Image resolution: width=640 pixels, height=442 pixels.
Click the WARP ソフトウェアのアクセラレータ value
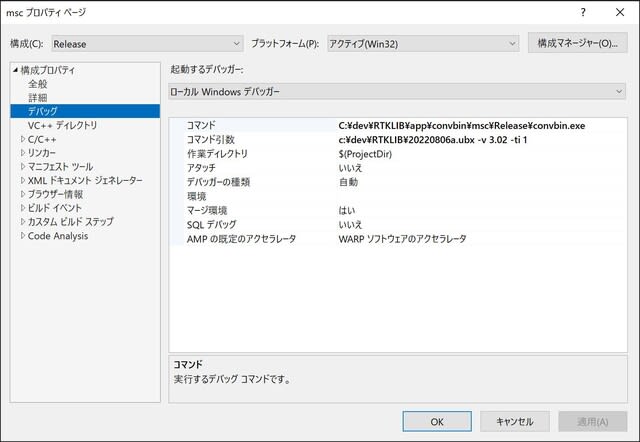point(402,239)
